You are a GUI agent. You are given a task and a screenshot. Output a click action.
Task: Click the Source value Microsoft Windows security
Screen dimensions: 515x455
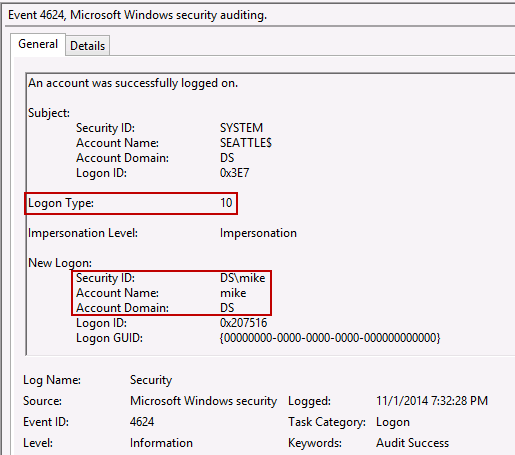click(x=203, y=401)
